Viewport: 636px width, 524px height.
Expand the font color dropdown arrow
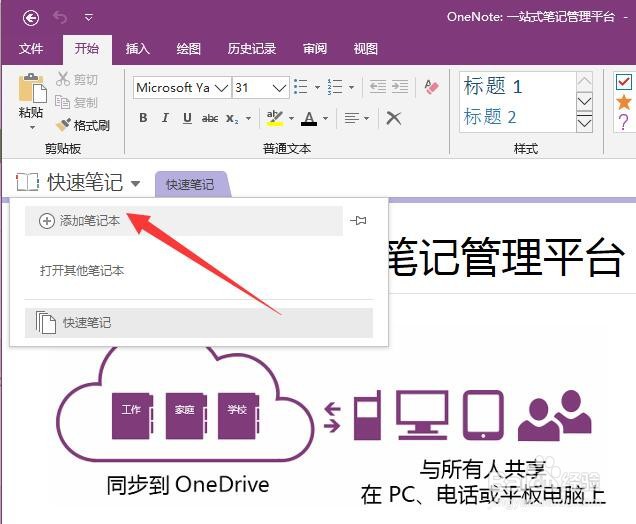pyautogui.click(x=325, y=118)
